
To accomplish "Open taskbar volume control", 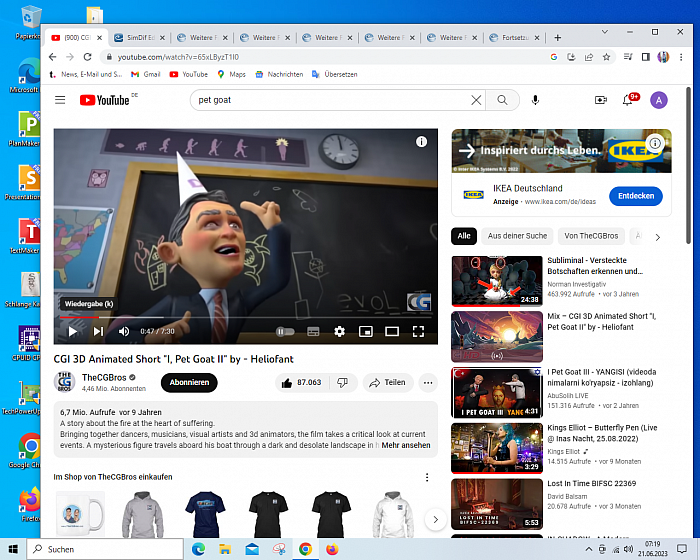I will click(629, 549).
